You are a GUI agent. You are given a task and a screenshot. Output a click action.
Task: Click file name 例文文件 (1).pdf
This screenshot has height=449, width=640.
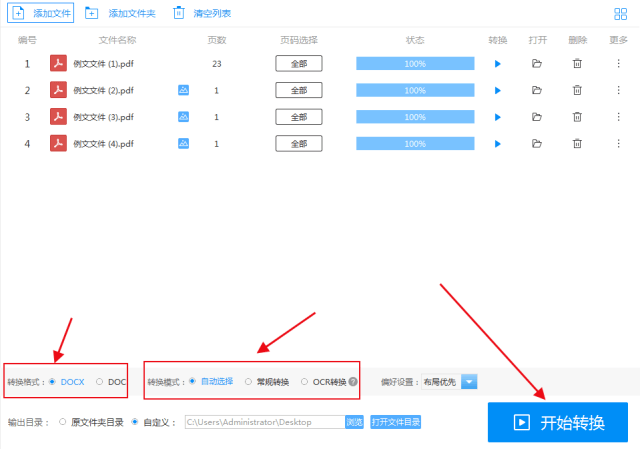(x=104, y=64)
